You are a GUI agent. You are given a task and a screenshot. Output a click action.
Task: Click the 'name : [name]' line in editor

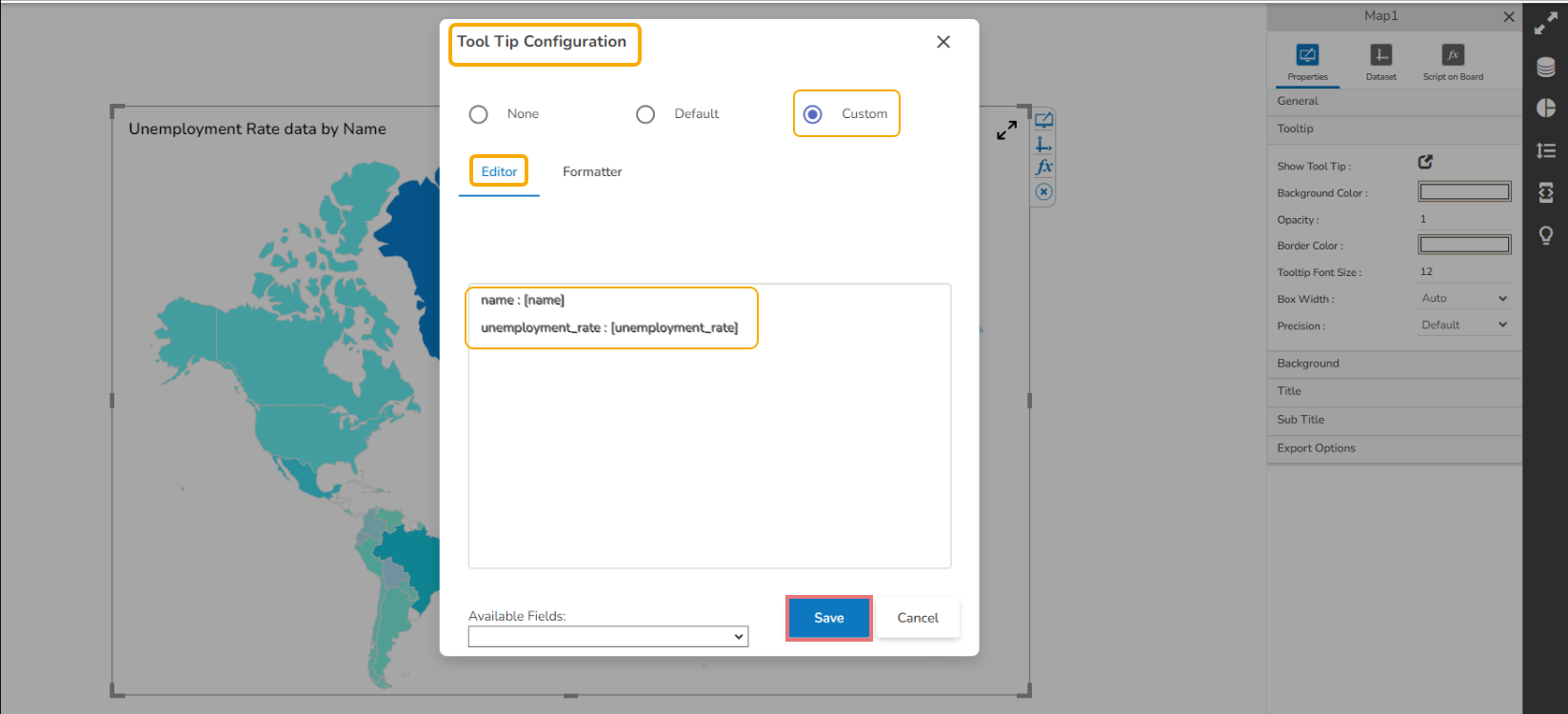(523, 300)
